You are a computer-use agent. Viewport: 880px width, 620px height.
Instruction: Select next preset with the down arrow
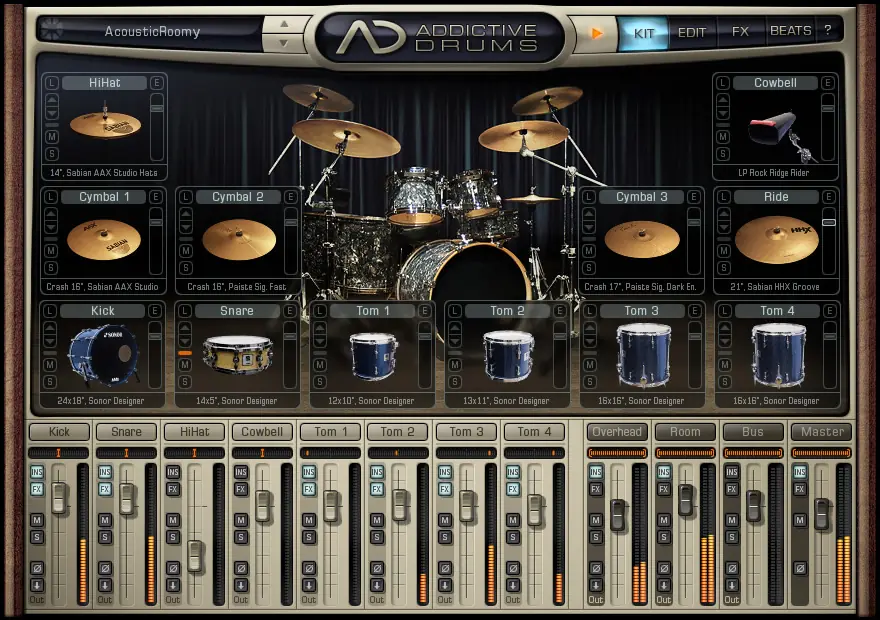coord(284,43)
